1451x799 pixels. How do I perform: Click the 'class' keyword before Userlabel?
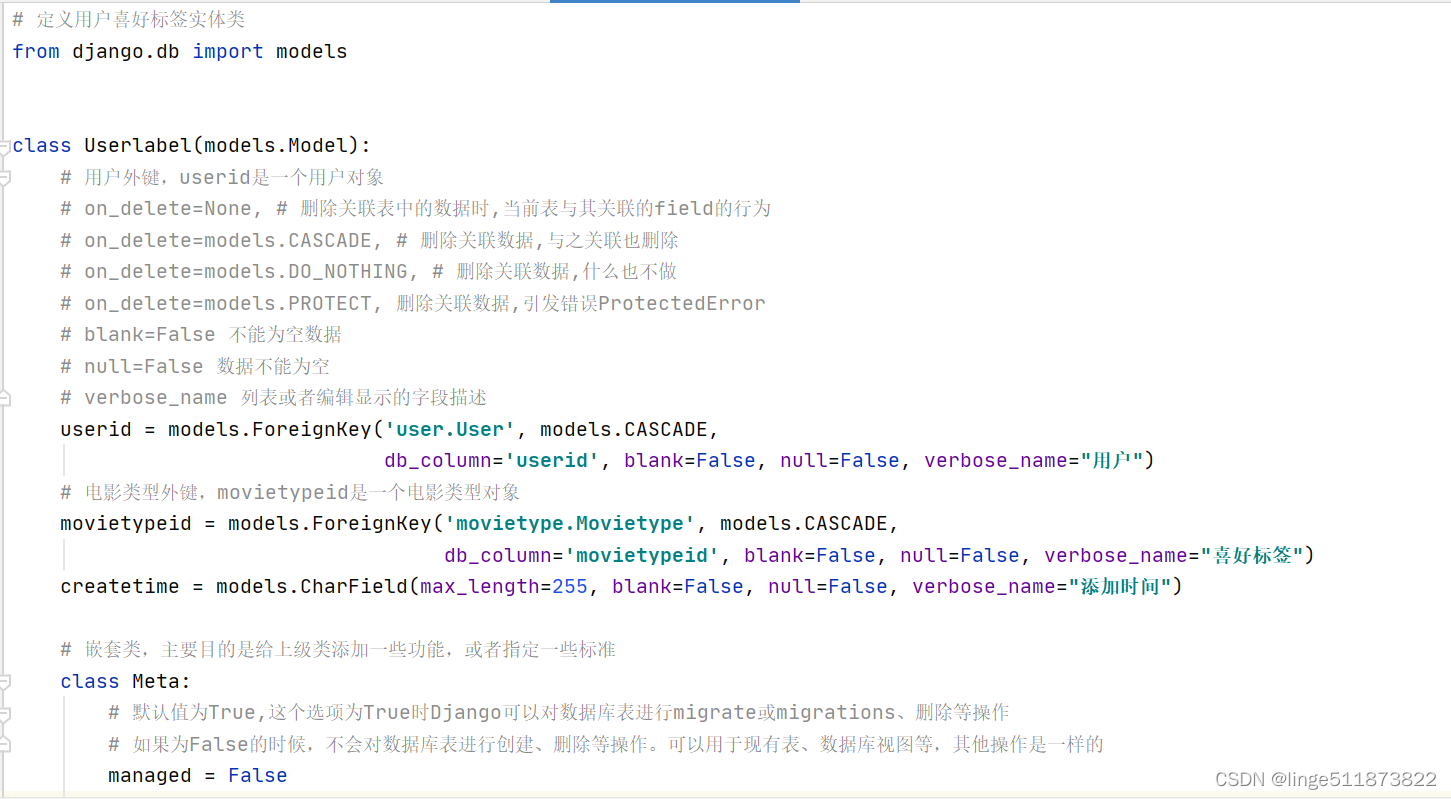(42, 146)
